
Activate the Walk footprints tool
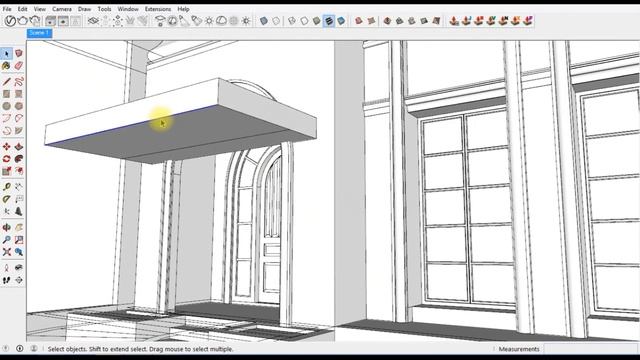coord(7,280)
